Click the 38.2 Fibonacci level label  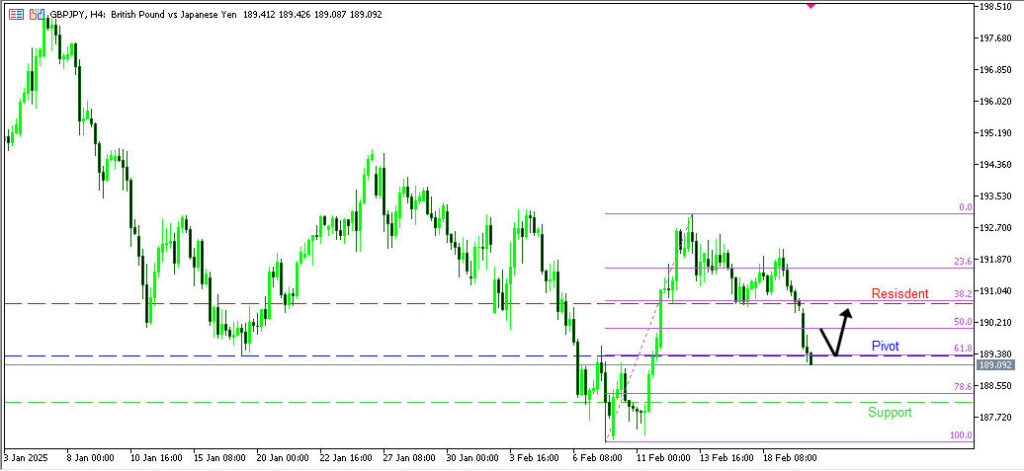[963, 294]
